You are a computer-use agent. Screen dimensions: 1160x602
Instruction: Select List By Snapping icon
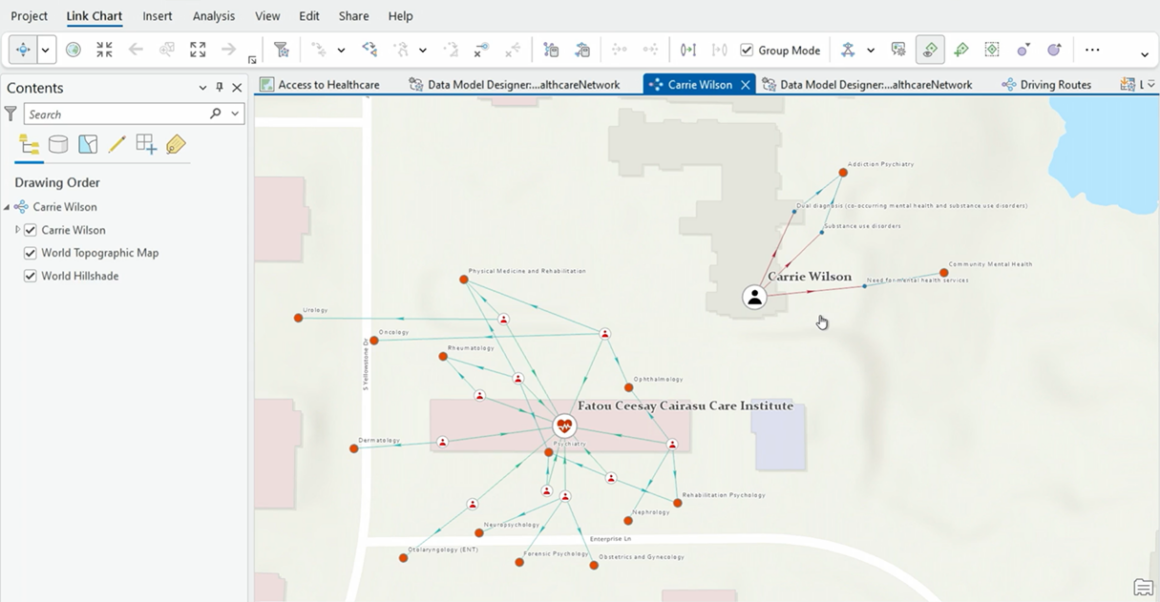click(146, 144)
